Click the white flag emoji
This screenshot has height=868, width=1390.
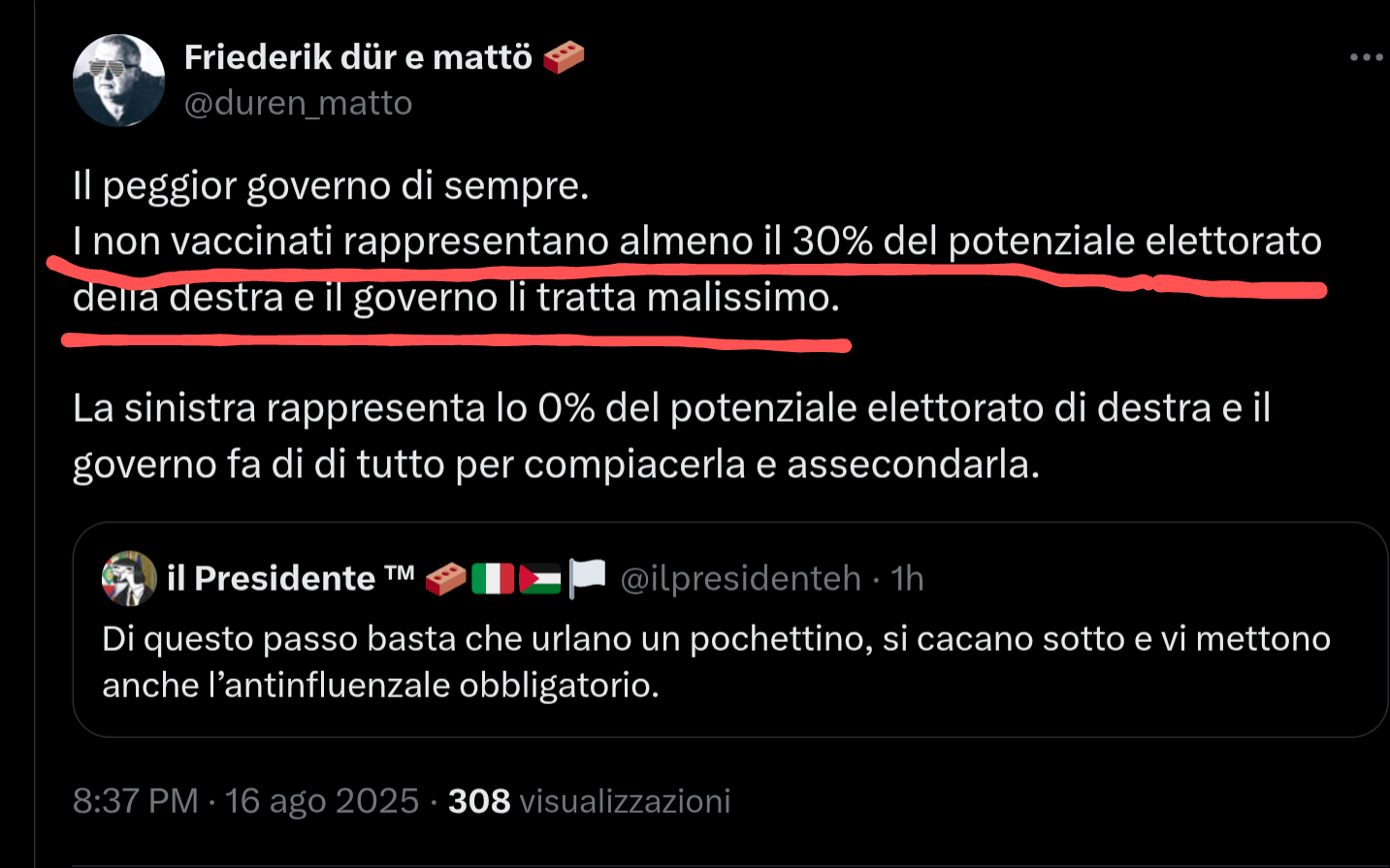pyautogui.click(x=587, y=577)
